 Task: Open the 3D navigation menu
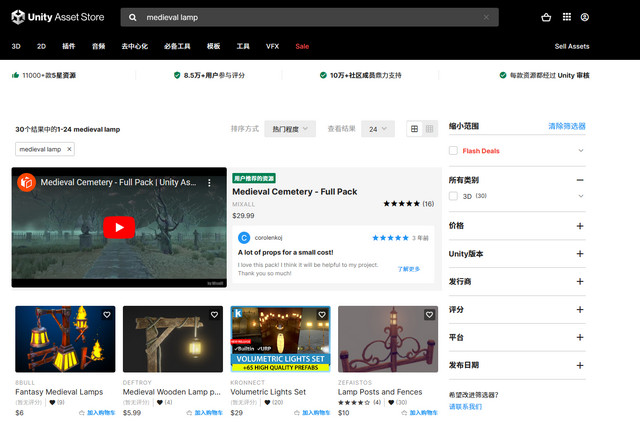(x=16, y=47)
